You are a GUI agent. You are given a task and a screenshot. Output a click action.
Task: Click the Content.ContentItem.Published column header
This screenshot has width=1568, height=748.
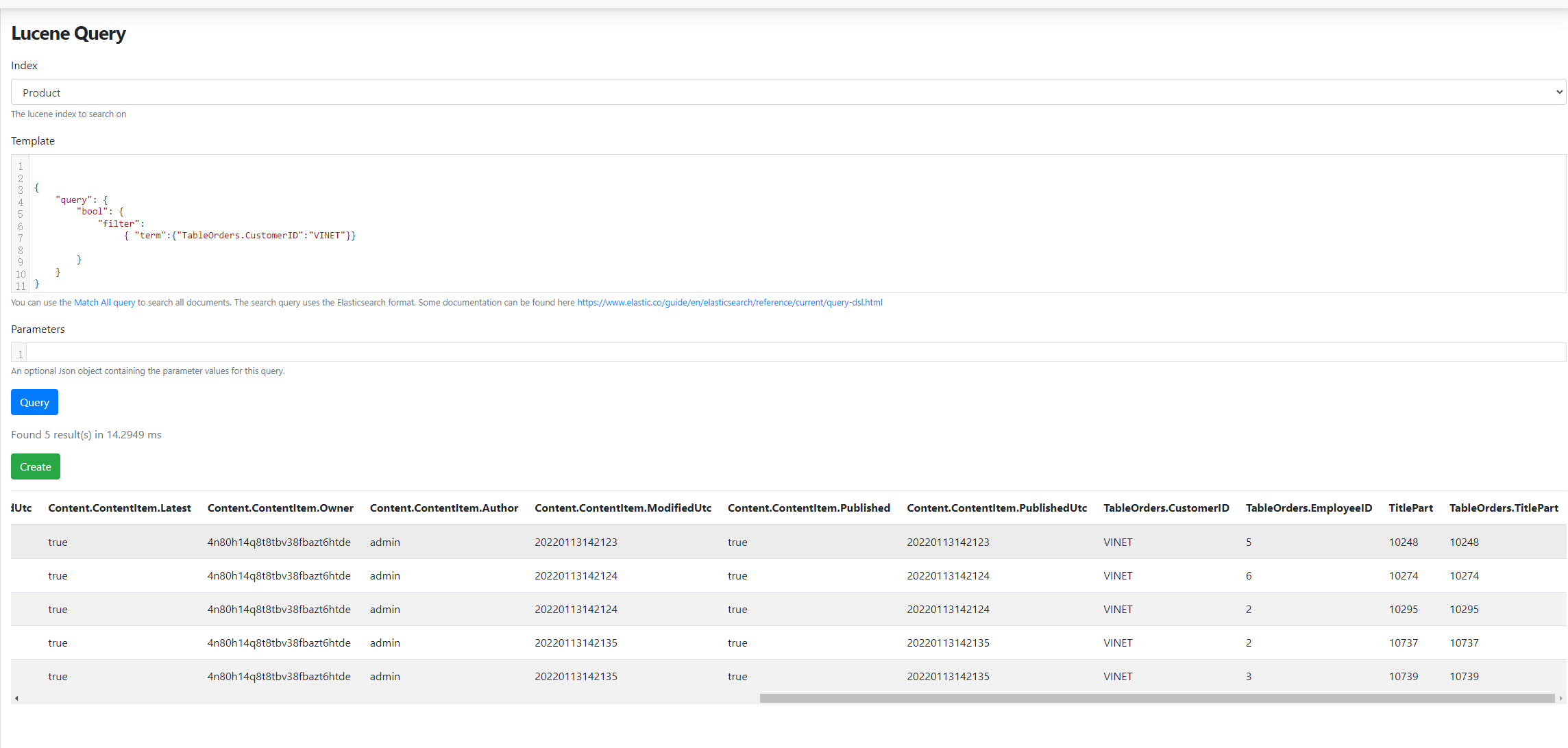809,508
